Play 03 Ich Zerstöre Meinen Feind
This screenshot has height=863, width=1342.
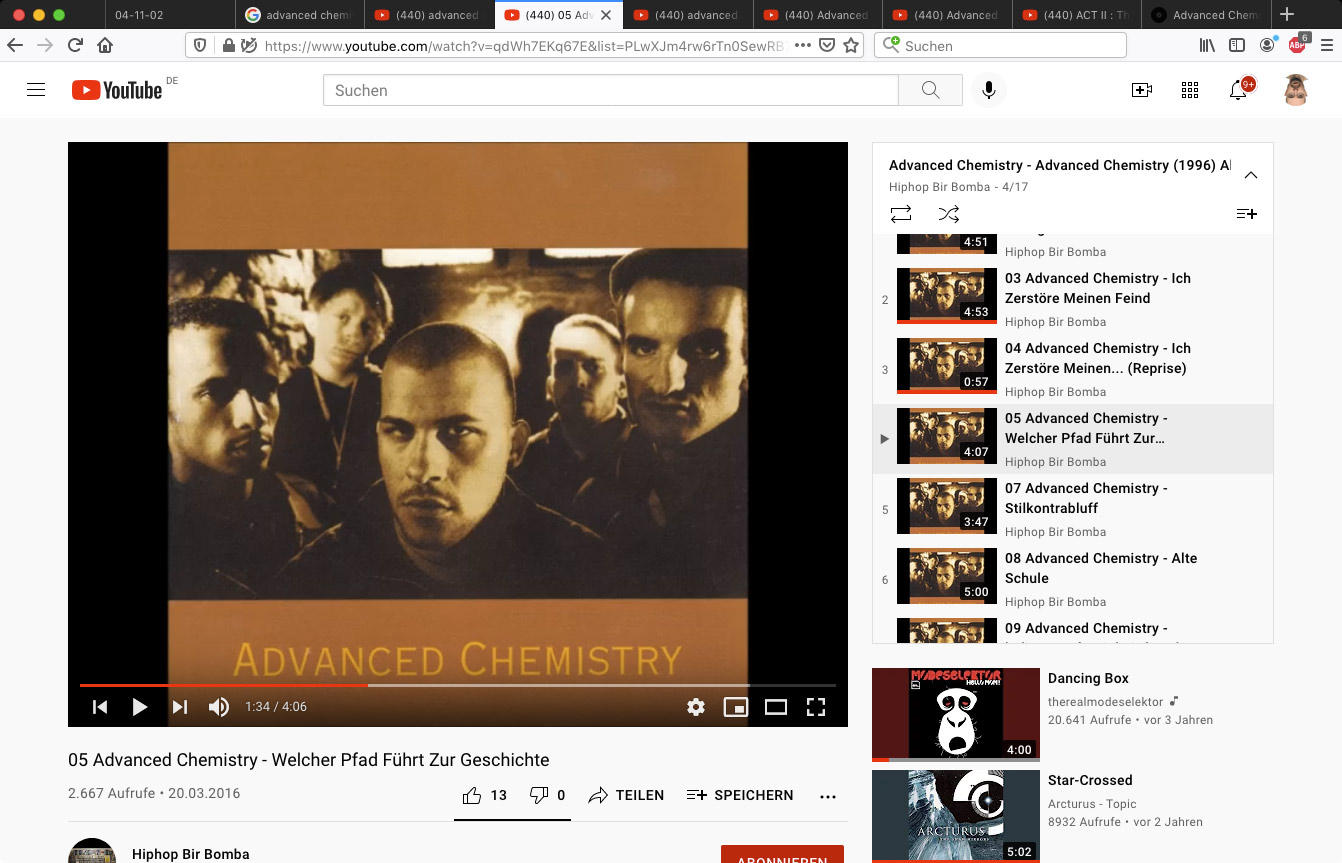tap(1072, 300)
